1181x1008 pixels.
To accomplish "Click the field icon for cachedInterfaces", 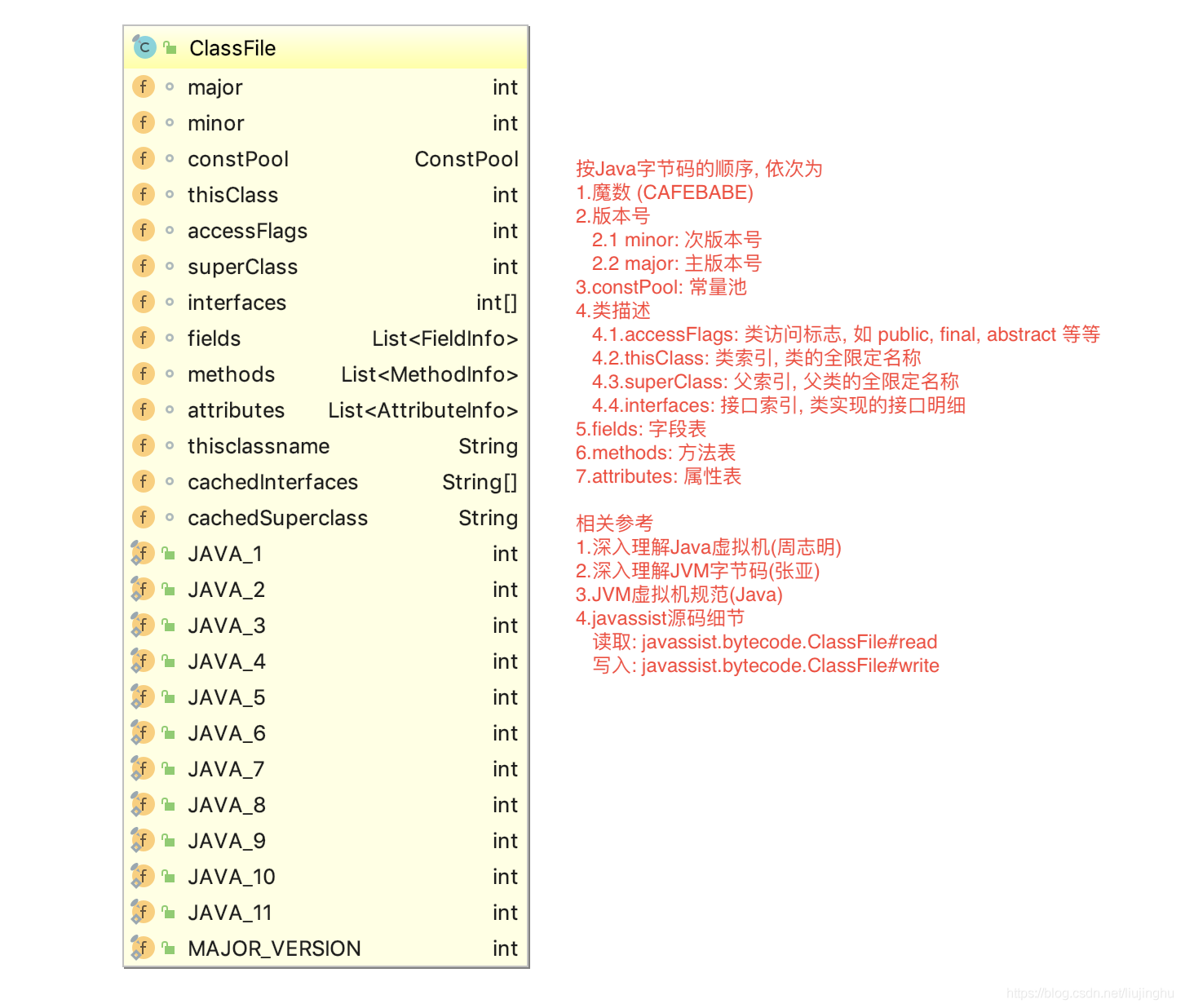I will pos(144,481).
